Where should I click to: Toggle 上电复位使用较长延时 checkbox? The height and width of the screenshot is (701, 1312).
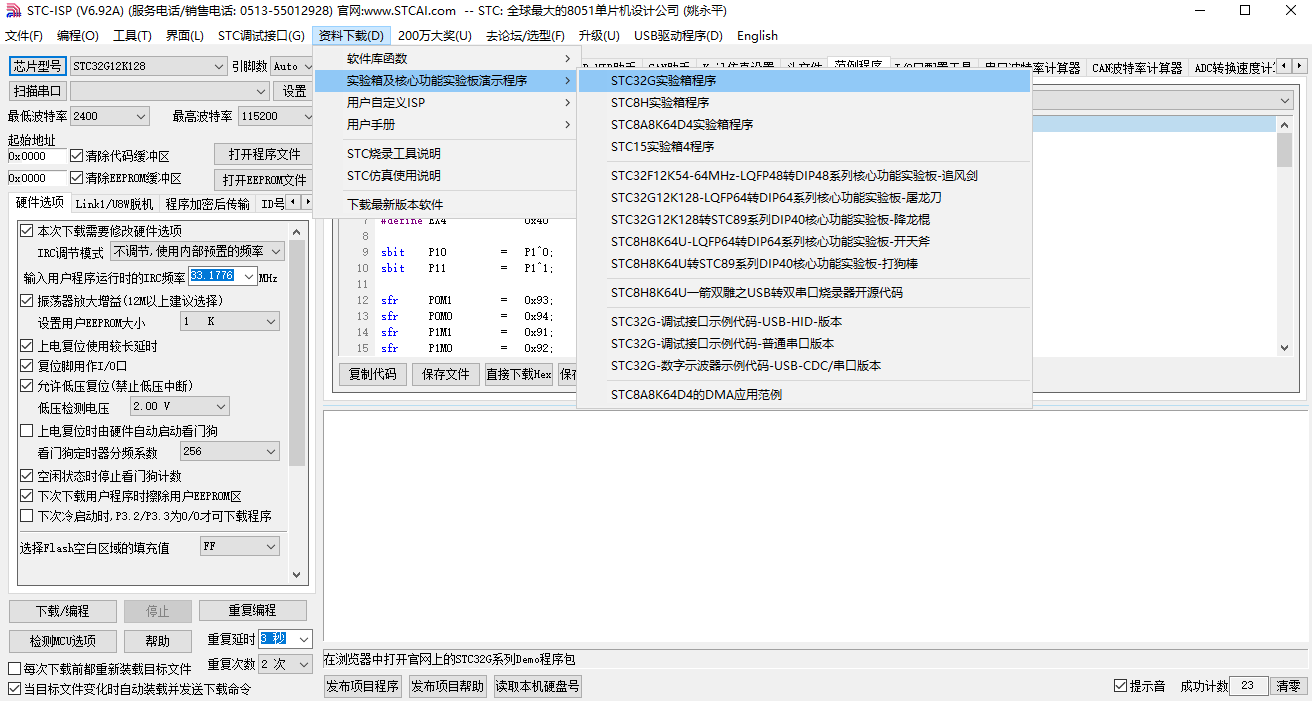(27, 346)
